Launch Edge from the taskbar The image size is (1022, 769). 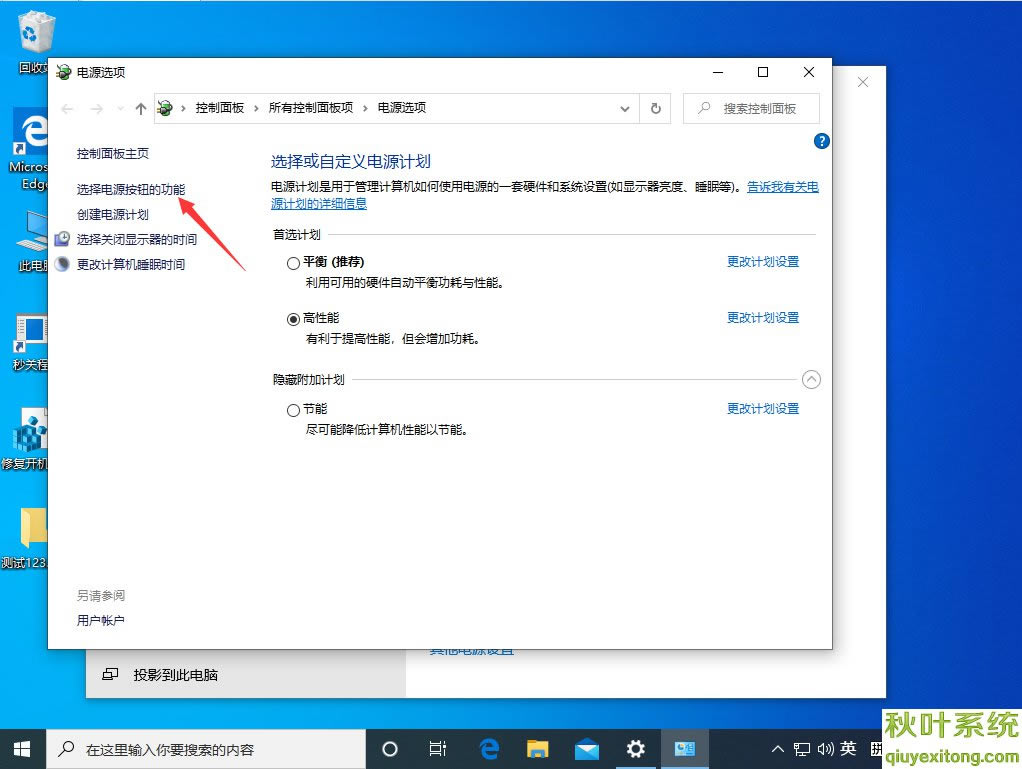[489, 749]
